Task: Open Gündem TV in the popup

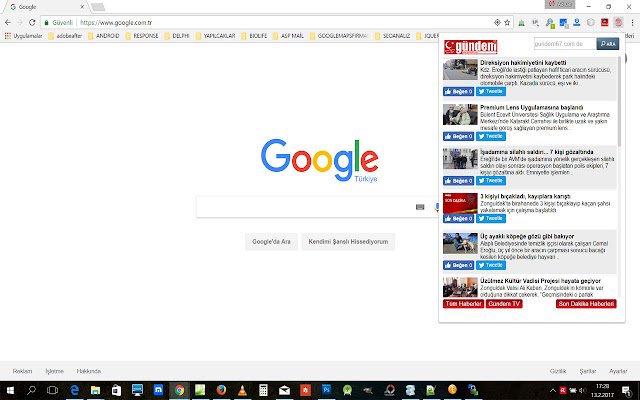Action: [504, 304]
